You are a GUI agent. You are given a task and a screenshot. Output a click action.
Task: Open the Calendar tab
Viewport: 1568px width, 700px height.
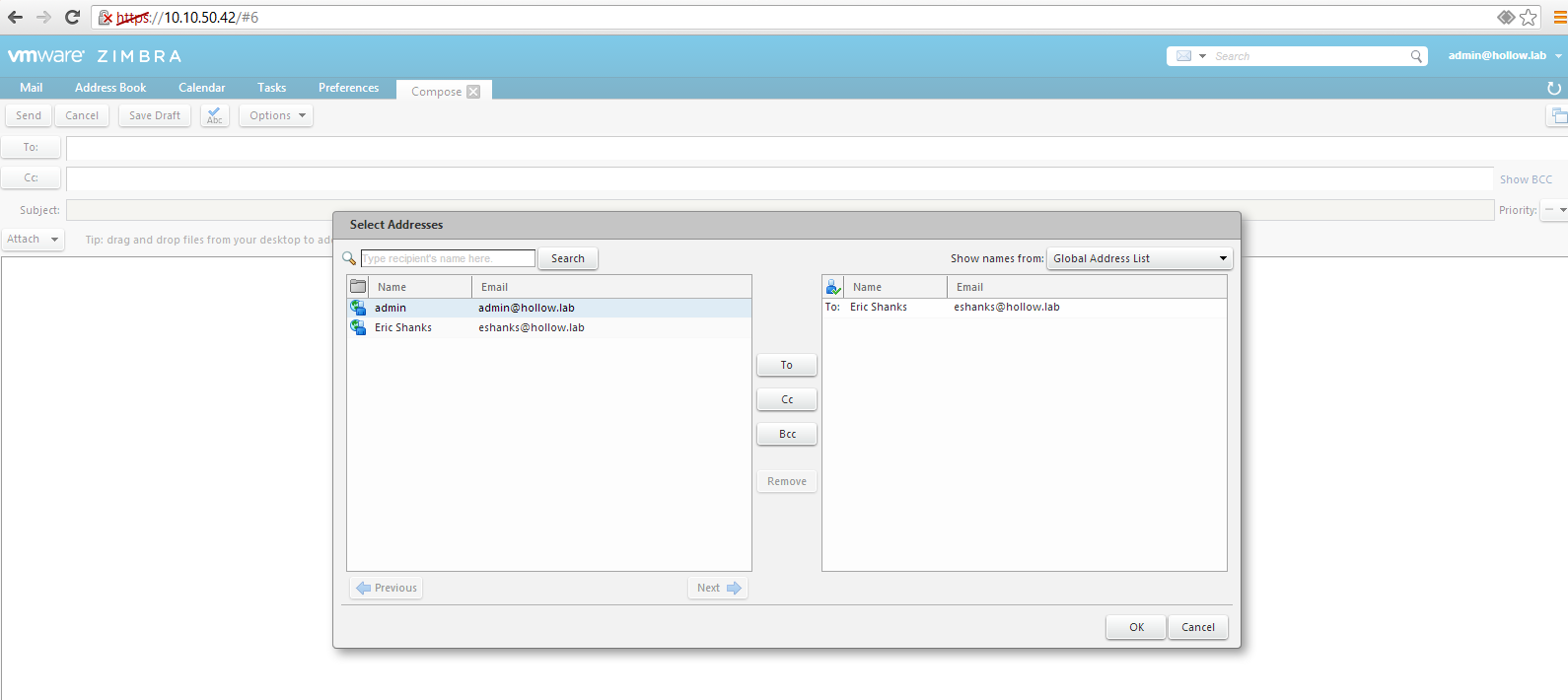click(201, 88)
